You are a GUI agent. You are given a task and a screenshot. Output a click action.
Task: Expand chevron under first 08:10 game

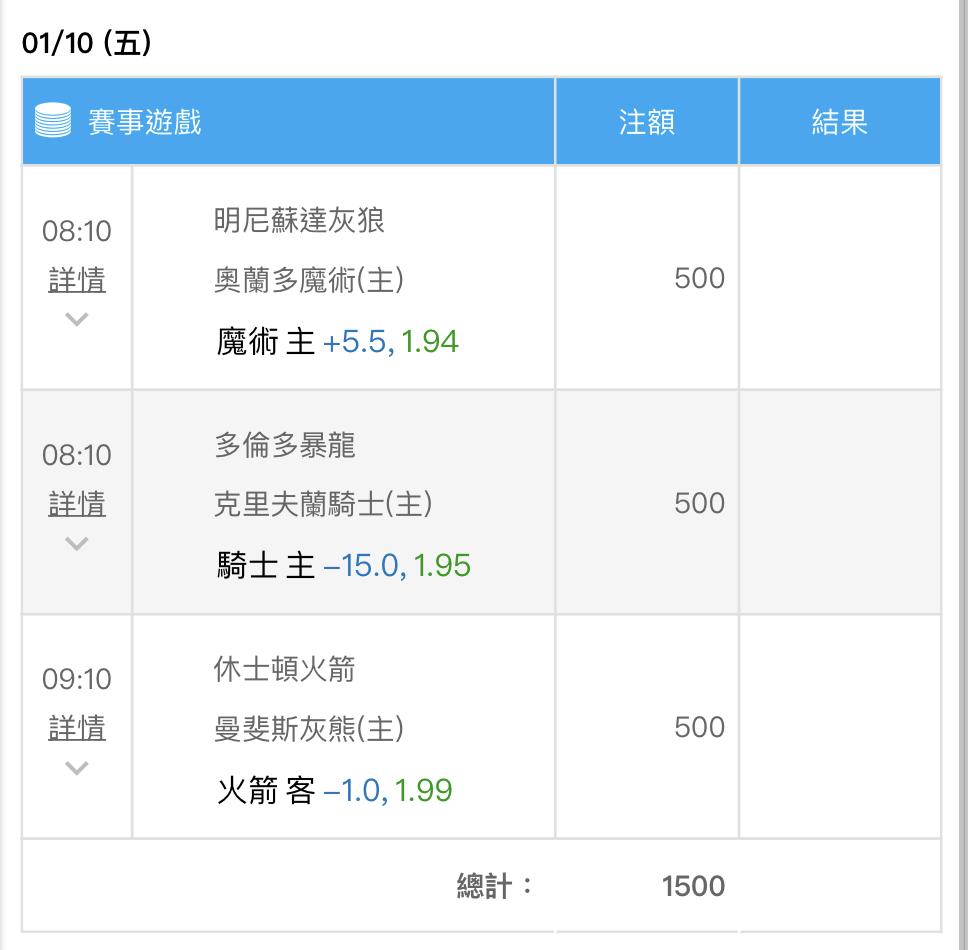pos(77,320)
